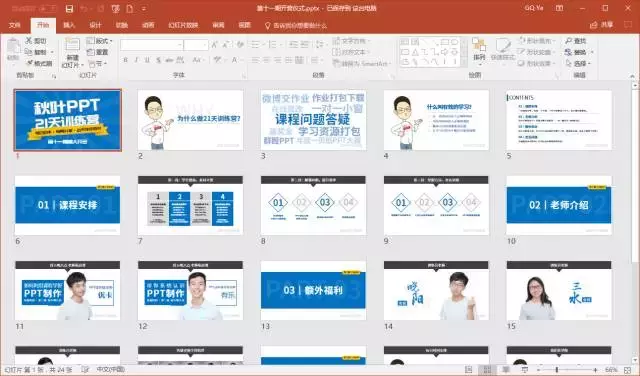Open the View (视图) tab
640x376 pixels.
pos(244,25)
